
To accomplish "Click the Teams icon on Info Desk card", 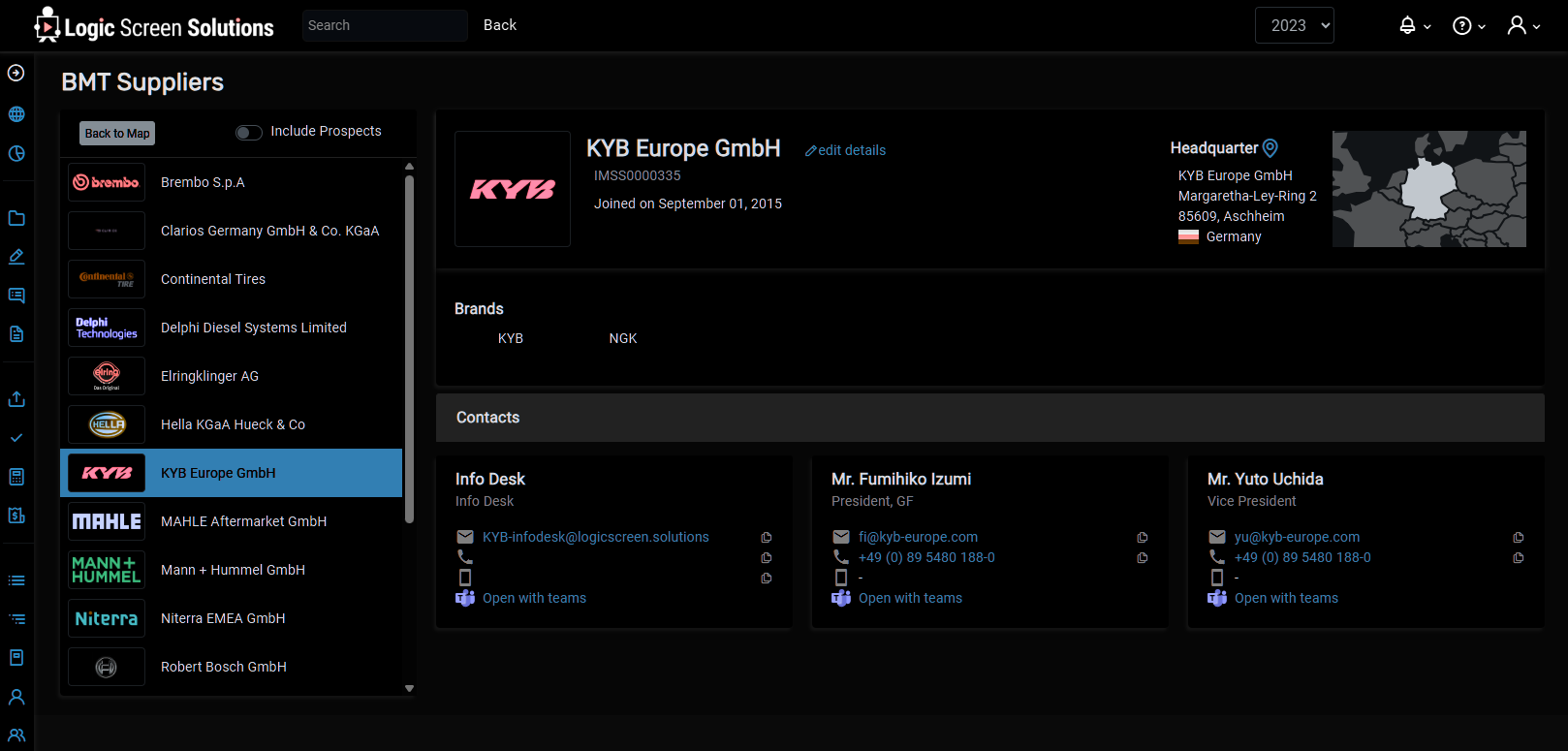I will click(465, 598).
